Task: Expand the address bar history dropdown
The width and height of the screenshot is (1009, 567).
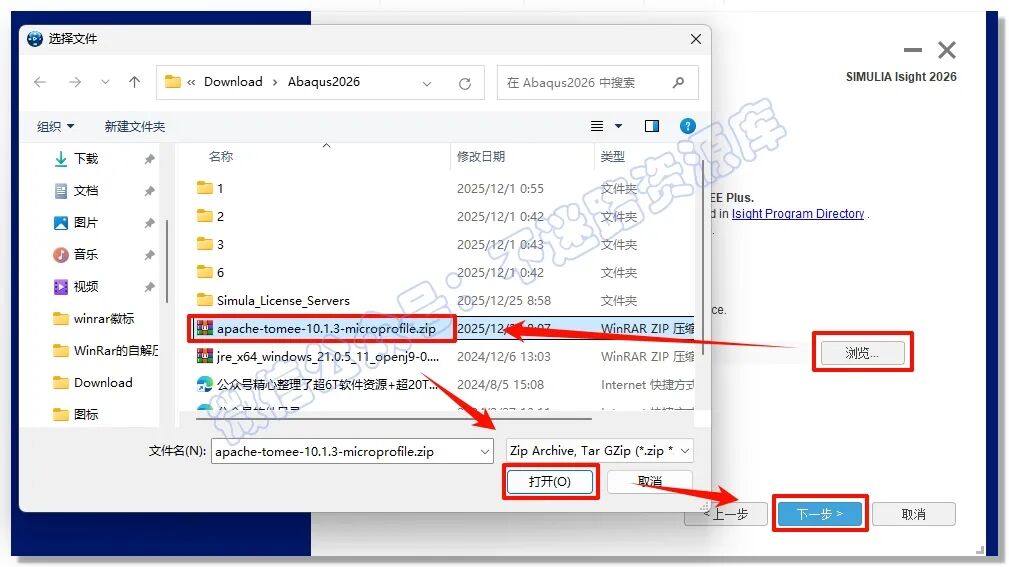Action: [x=427, y=84]
